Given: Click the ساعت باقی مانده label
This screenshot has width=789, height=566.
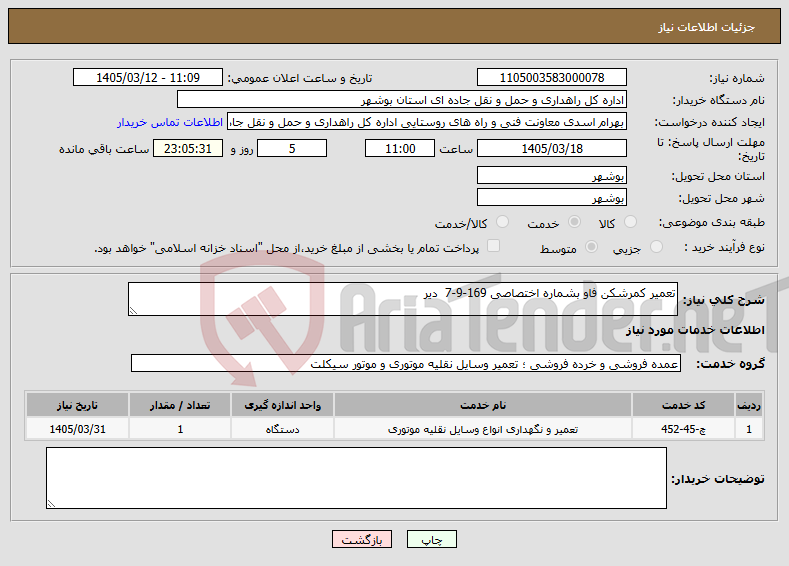Looking at the screenshot, I should 104,149.
